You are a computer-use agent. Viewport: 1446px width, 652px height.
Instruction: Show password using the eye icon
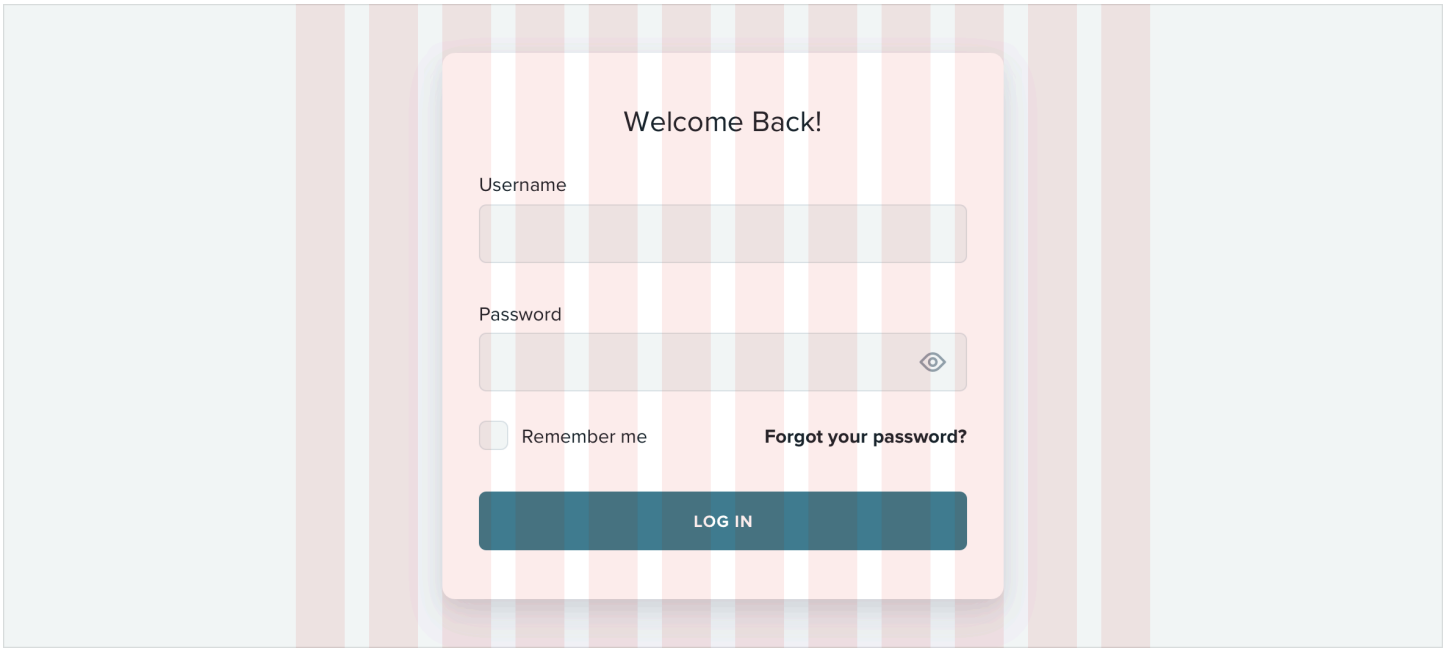tap(932, 362)
